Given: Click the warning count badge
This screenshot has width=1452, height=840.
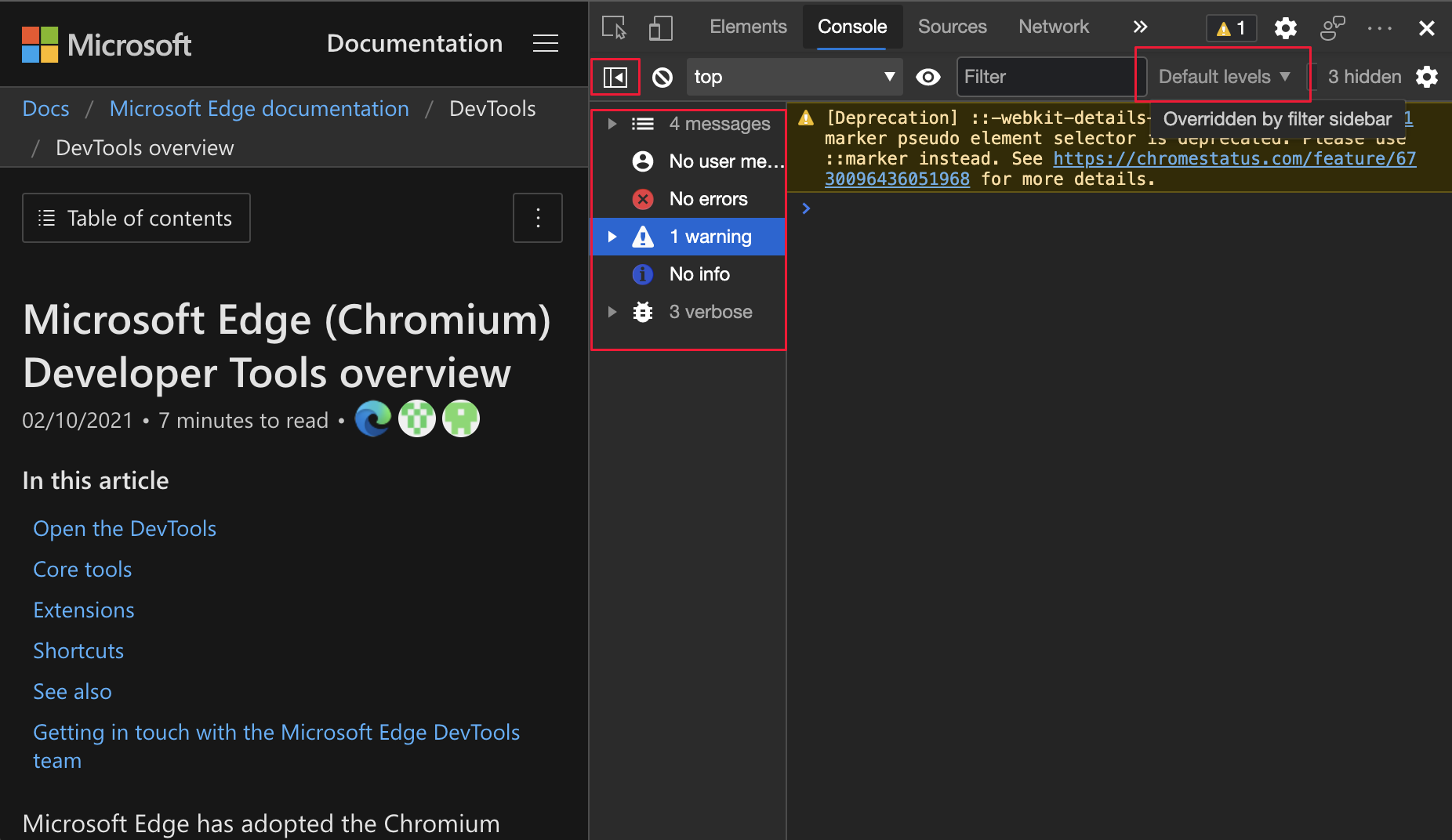Looking at the screenshot, I should coord(1230,27).
